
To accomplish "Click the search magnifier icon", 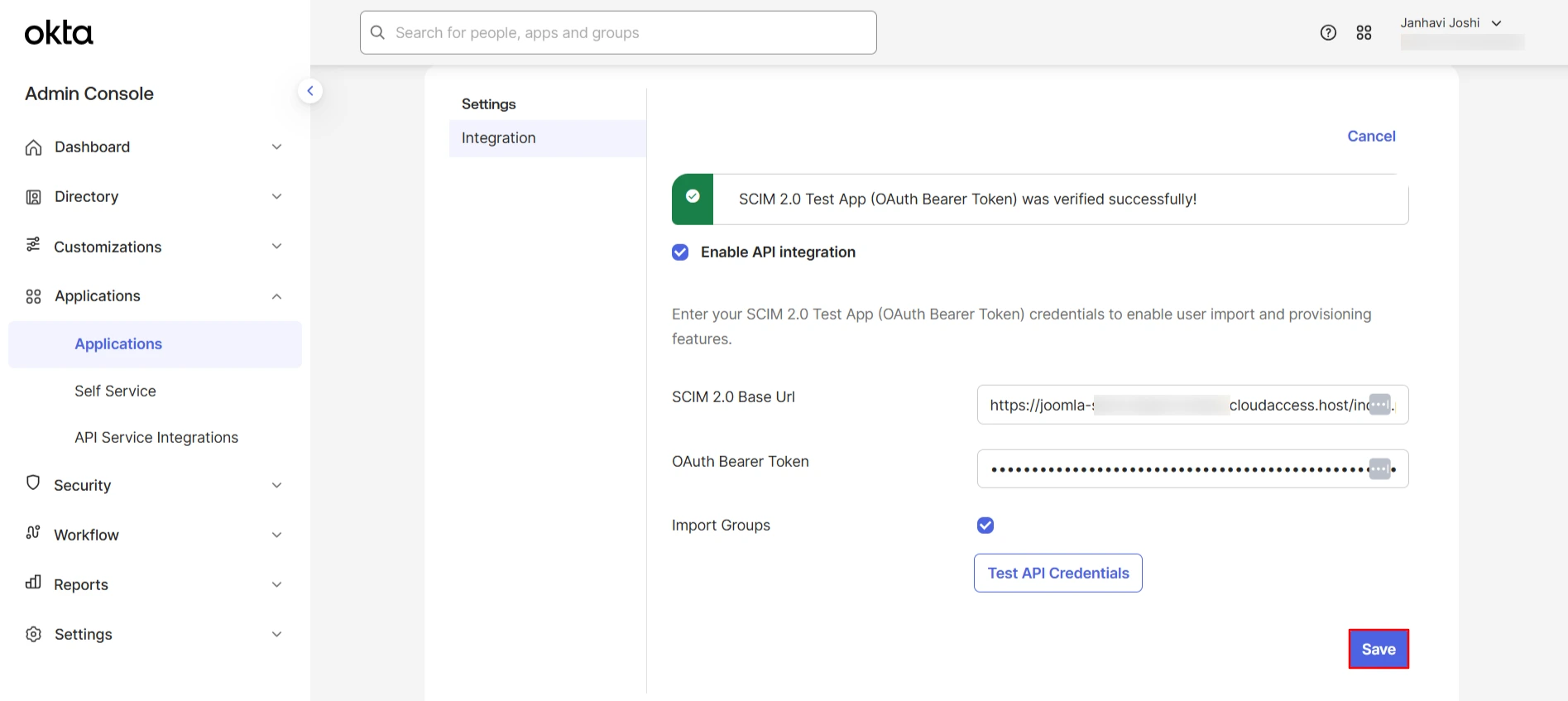I will (x=378, y=32).
